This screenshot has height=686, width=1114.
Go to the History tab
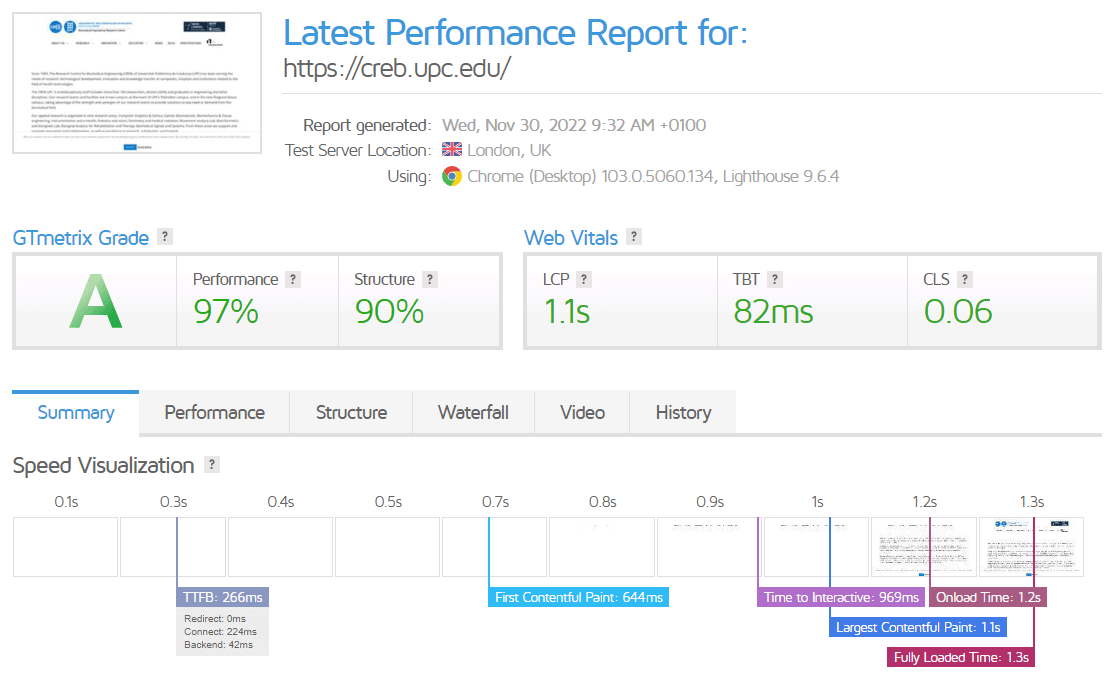coord(683,413)
